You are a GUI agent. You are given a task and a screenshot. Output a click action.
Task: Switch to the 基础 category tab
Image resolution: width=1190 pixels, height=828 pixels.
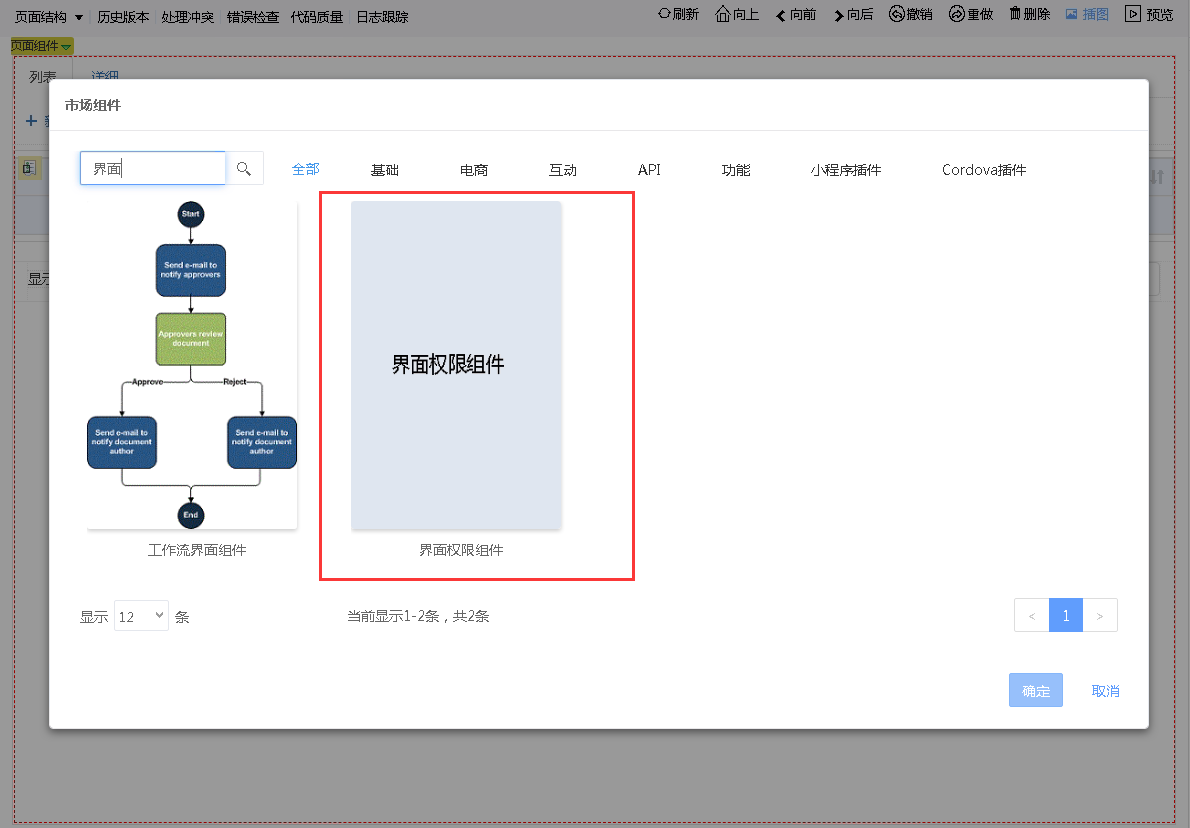click(384, 170)
